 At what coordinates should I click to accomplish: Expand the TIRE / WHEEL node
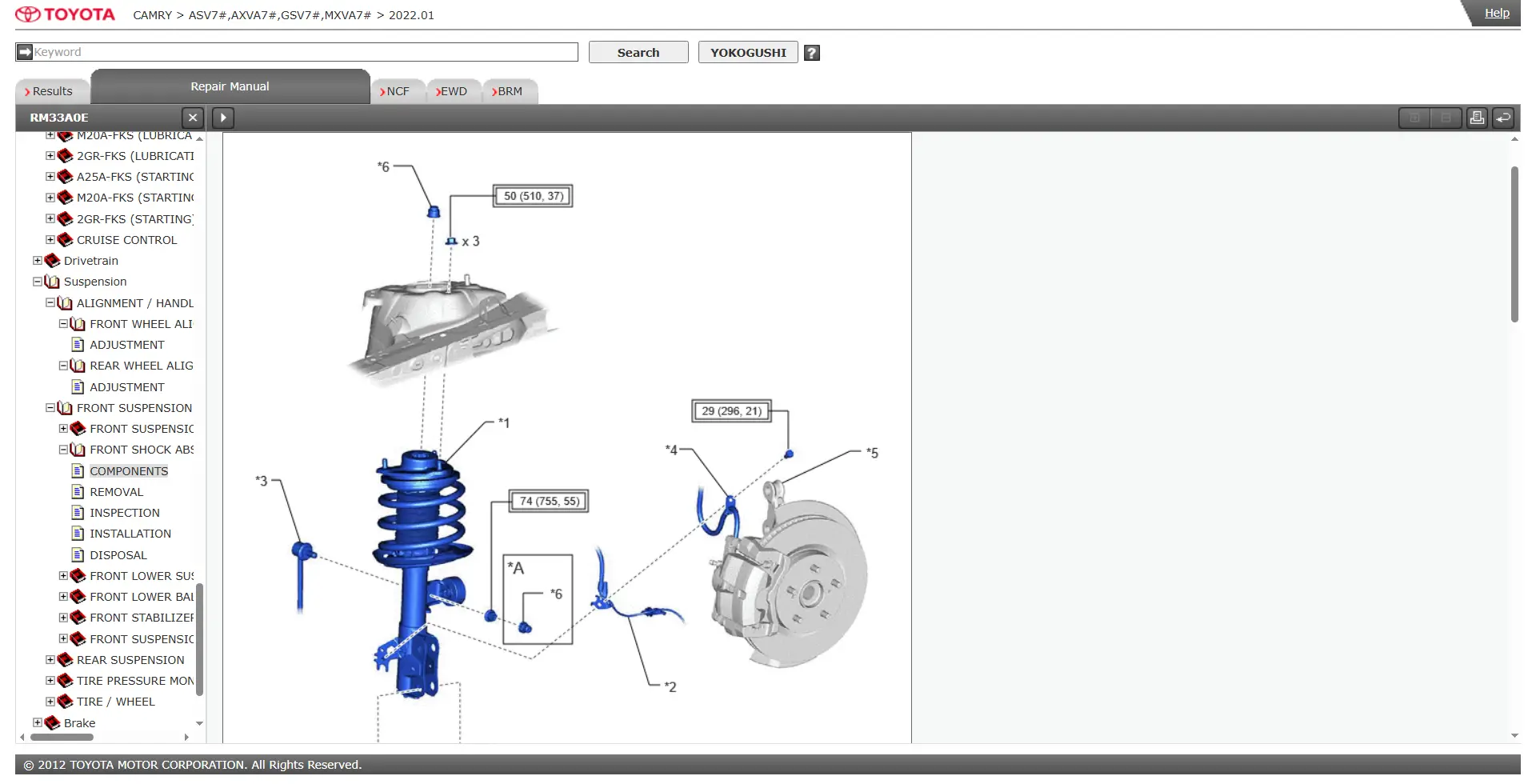click(50, 702)
